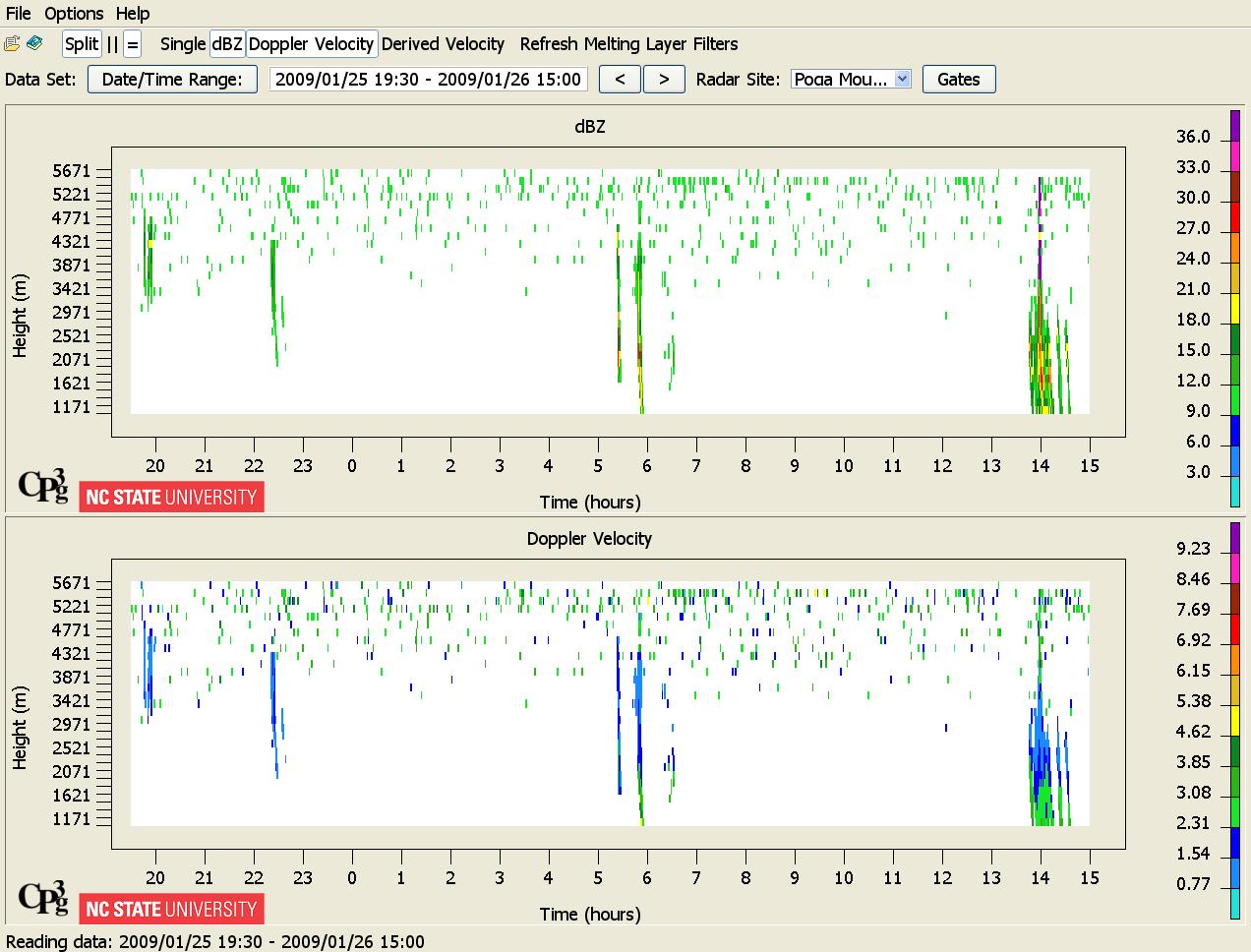Click the date range text field

(x=428, y=80)
